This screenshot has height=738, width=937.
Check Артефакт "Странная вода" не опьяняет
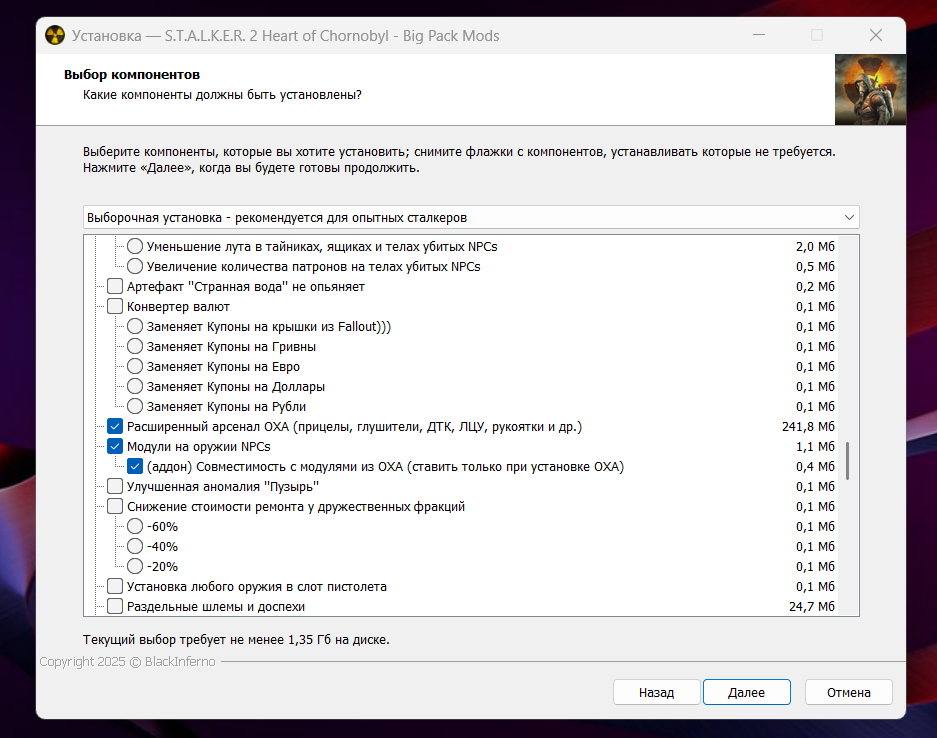(115, 286)
